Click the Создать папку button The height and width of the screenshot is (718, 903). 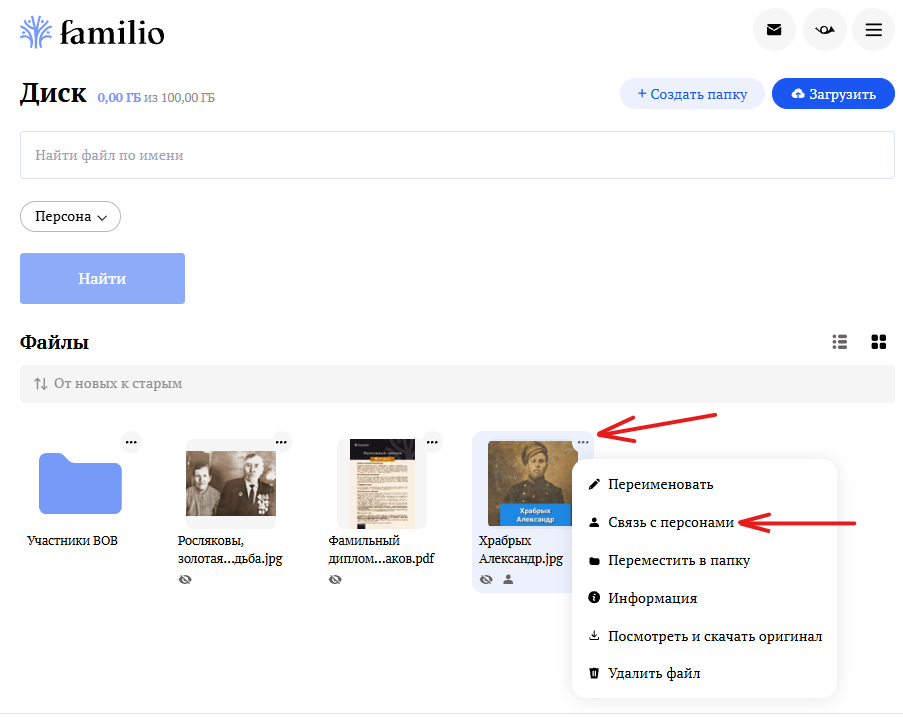(692, 93)
